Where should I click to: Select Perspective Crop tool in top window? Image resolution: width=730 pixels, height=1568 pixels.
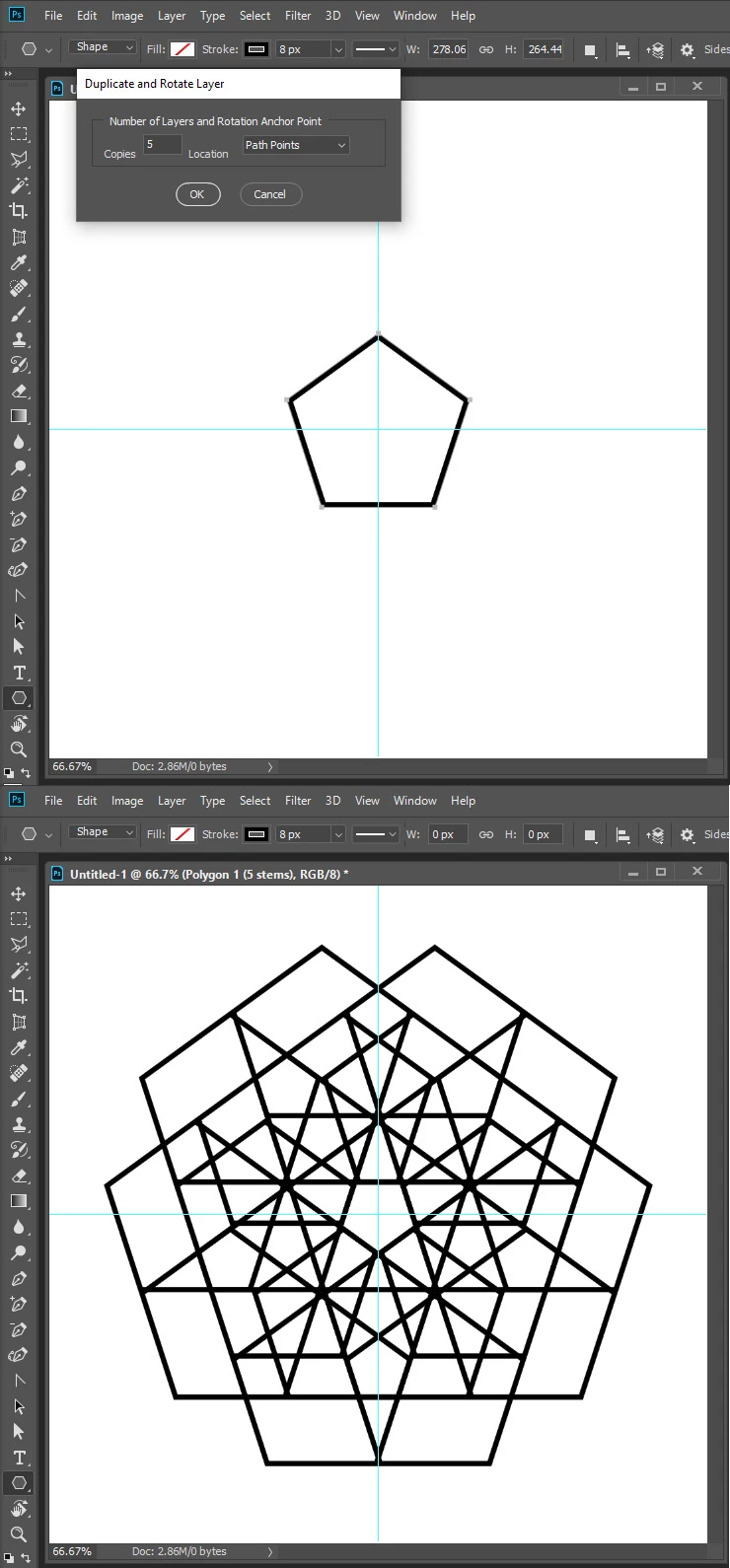(x=19, y=237)
